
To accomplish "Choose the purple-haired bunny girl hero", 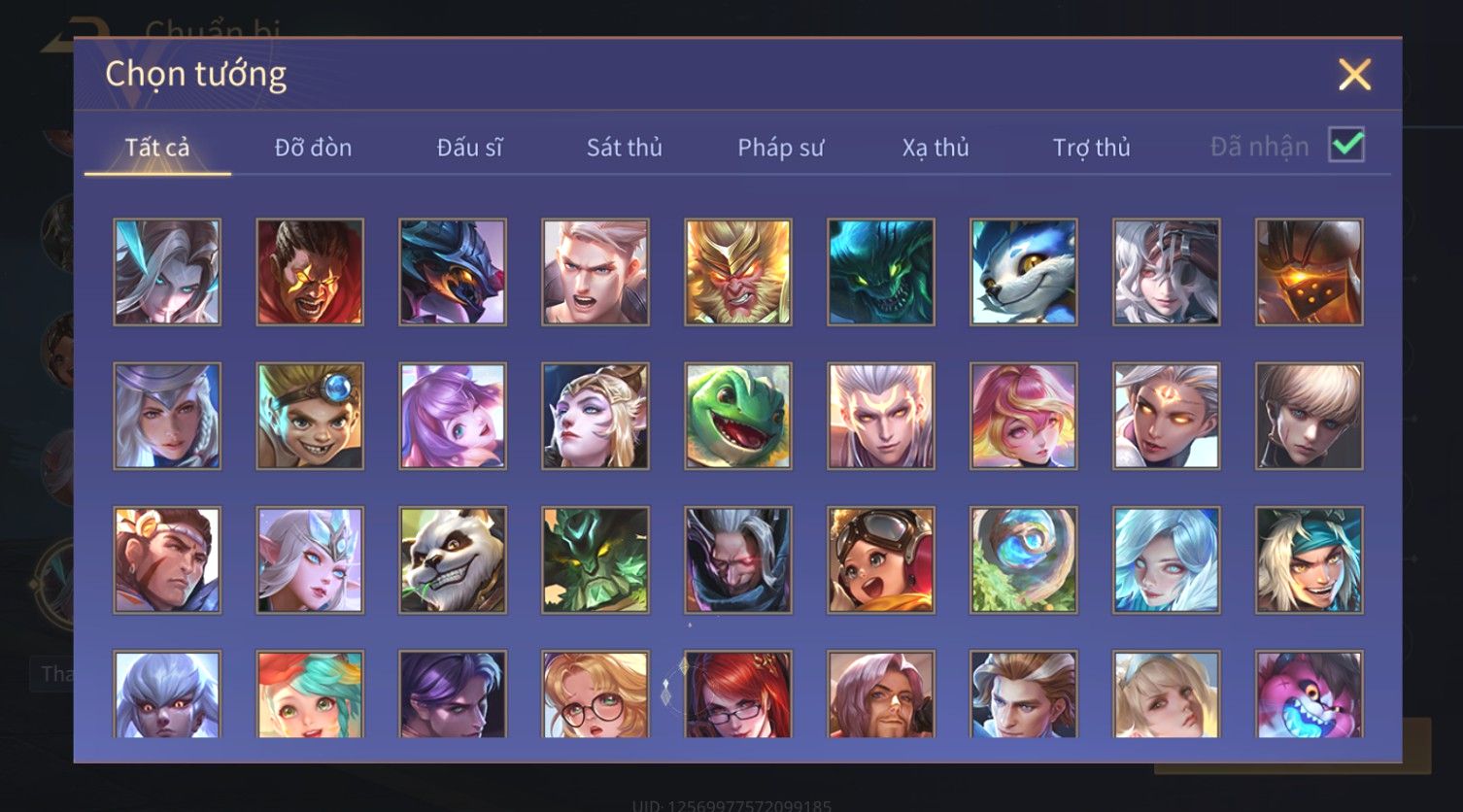I will click(x=453, y=416).
